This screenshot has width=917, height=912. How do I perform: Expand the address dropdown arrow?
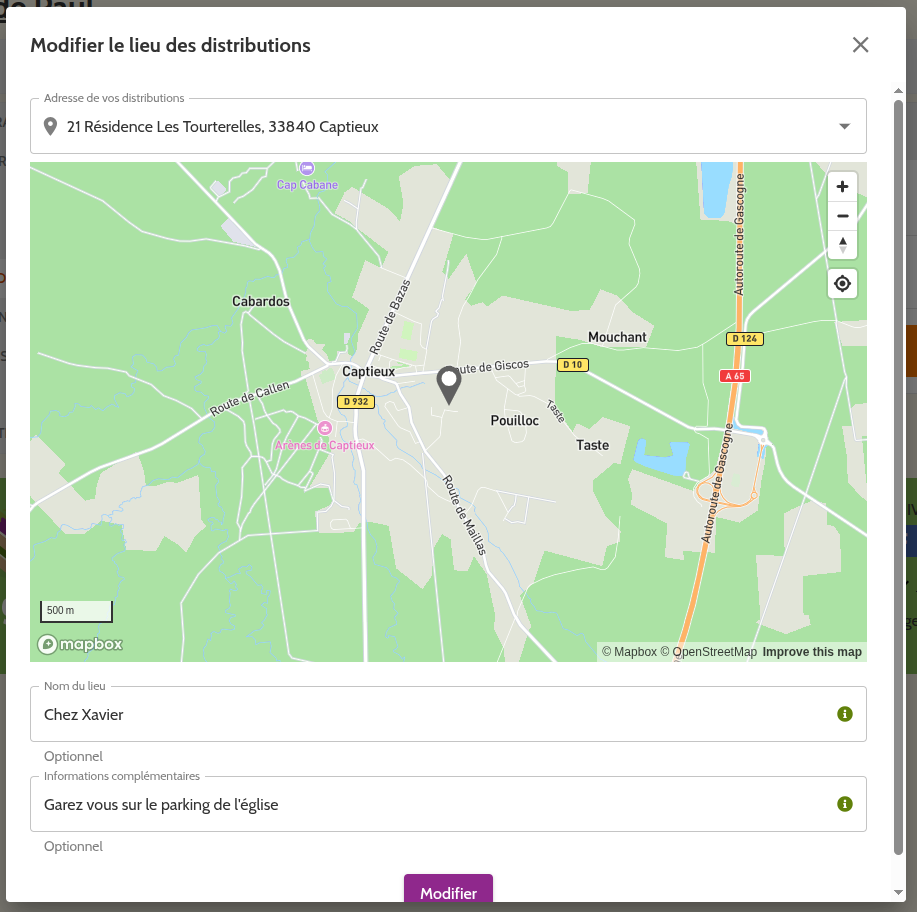coord(844,127)
